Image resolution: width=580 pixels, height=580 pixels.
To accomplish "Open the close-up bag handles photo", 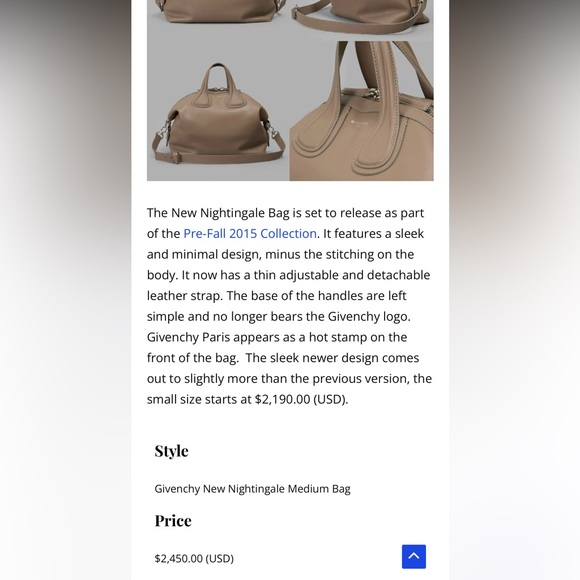I will tap(361, 111).
